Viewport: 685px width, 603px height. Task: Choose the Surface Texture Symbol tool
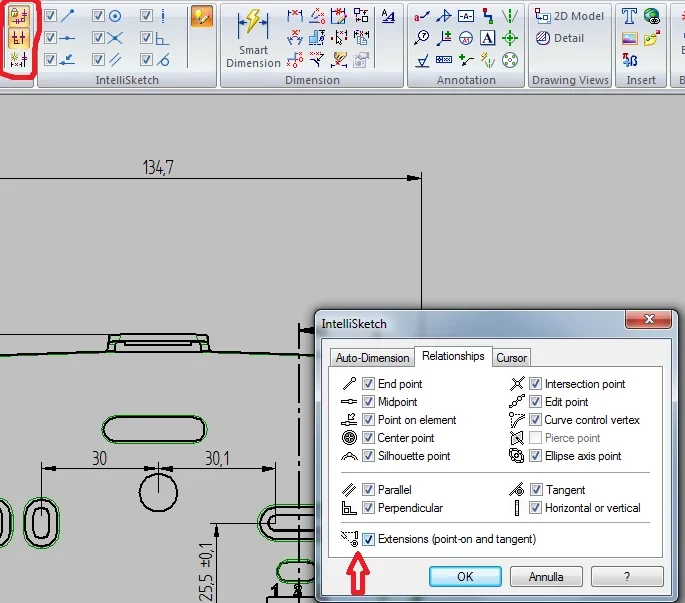pyautogui.click(x=422, y=60)
